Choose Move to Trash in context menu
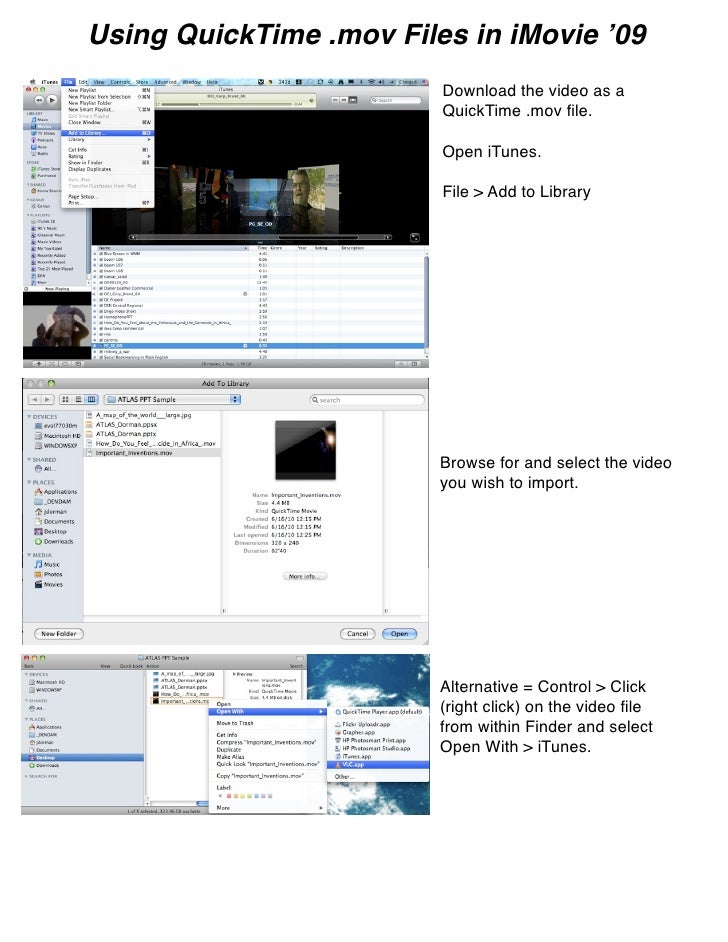 [267, 723]
